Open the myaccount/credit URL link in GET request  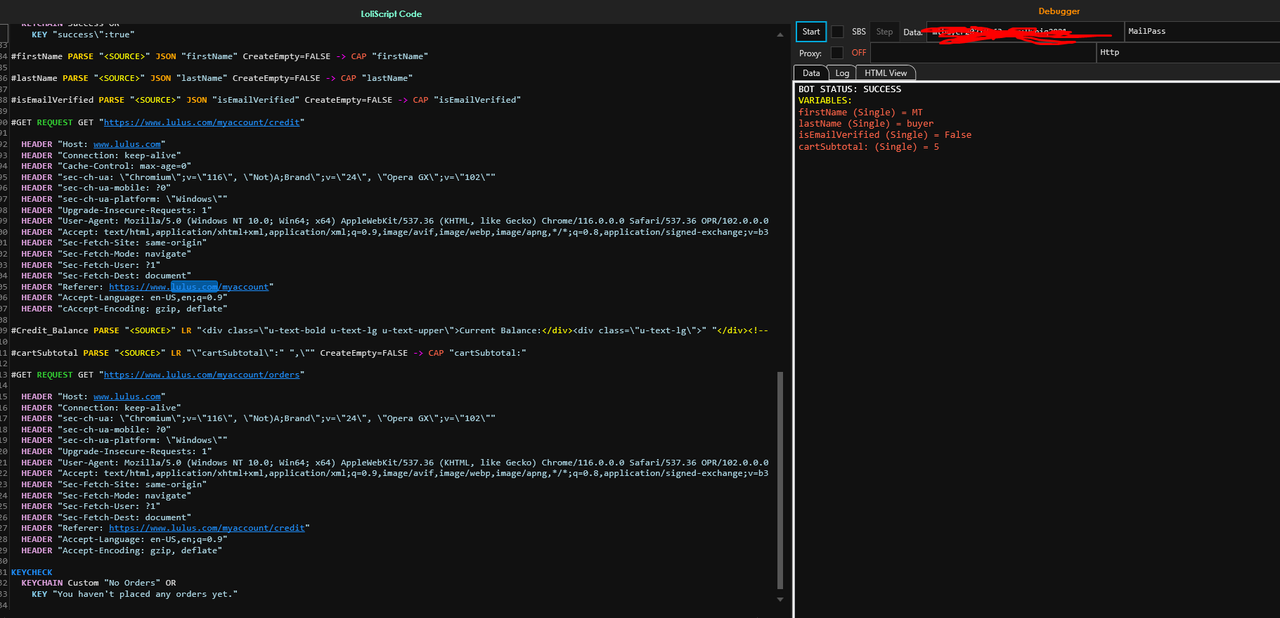click(x=203, y=122)
